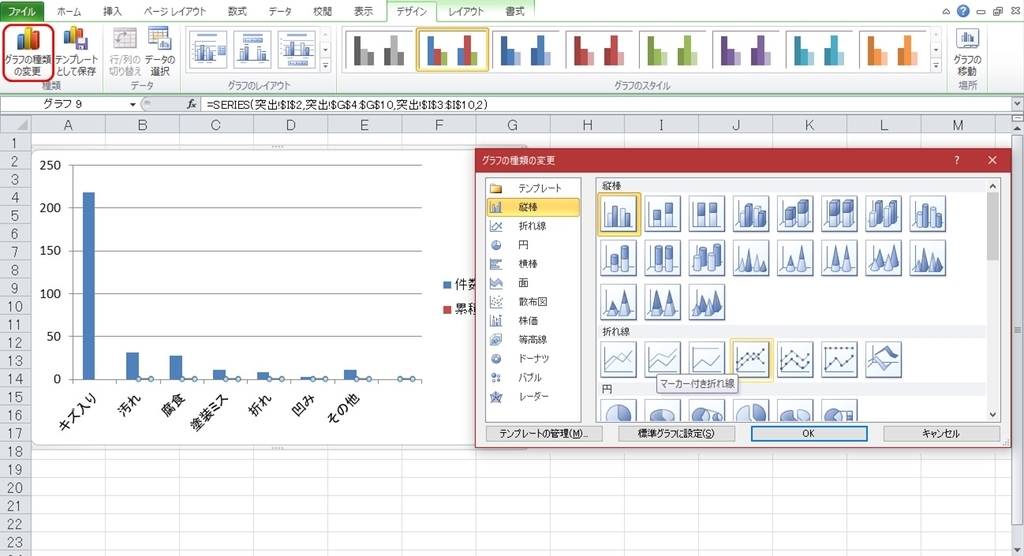Minimize the ribbon with the caret icon
The height and width of the screenshot is (556, 1024).
(946, 12)
